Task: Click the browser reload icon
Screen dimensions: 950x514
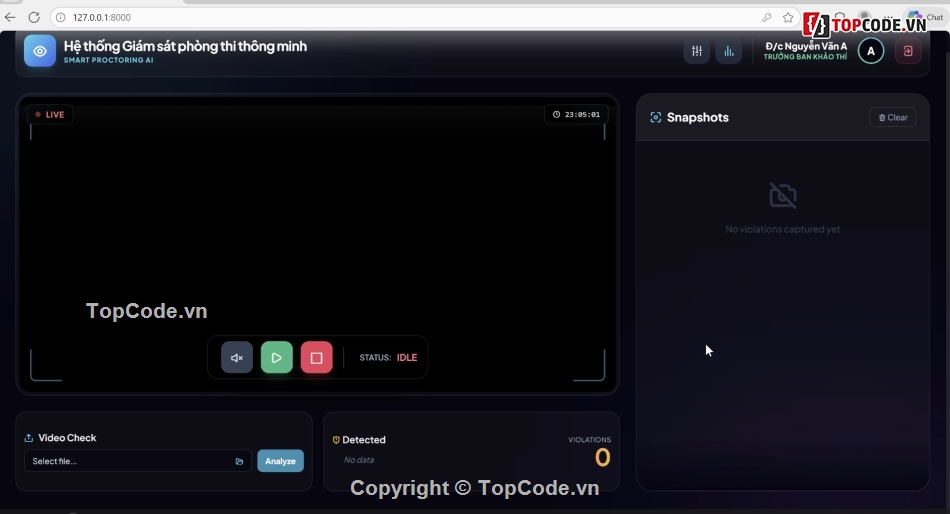Action: (34, 17)
